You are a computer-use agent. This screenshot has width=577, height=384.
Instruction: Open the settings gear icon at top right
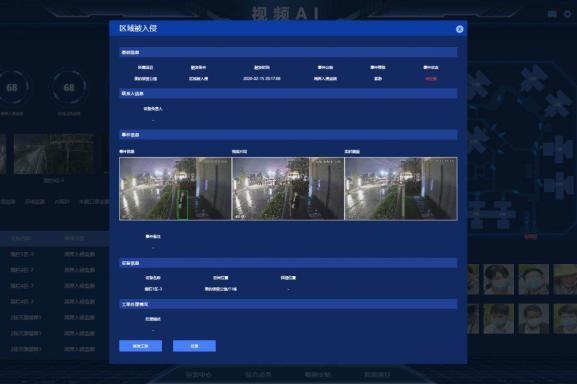[x=567, y=14]
